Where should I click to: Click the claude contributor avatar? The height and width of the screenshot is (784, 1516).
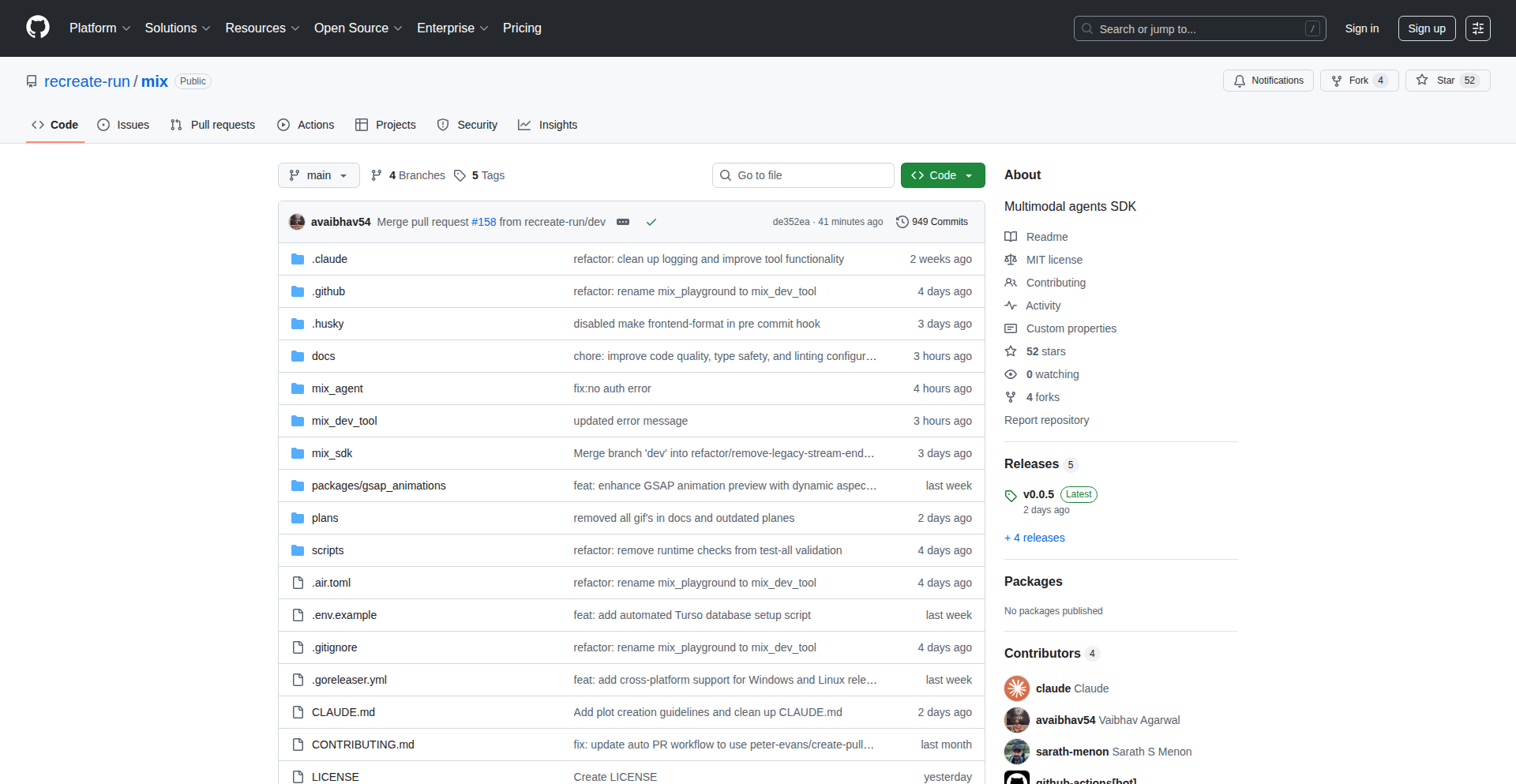pos(1017,688)
